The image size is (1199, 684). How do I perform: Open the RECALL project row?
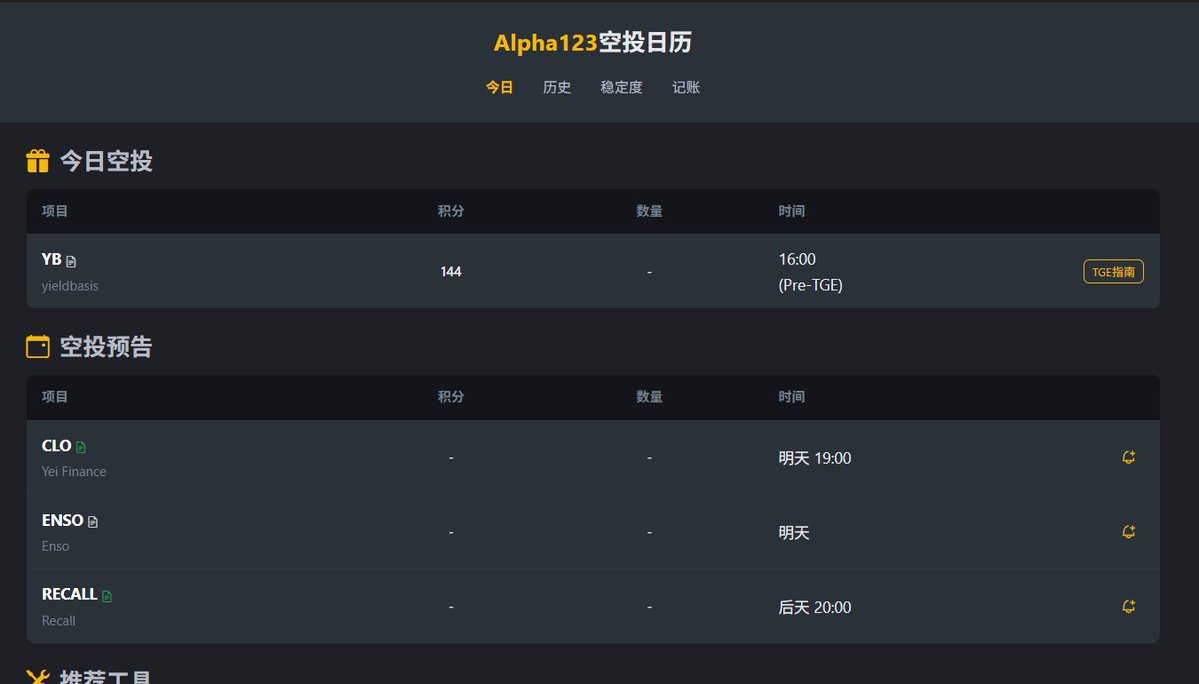tap(69, 594)
